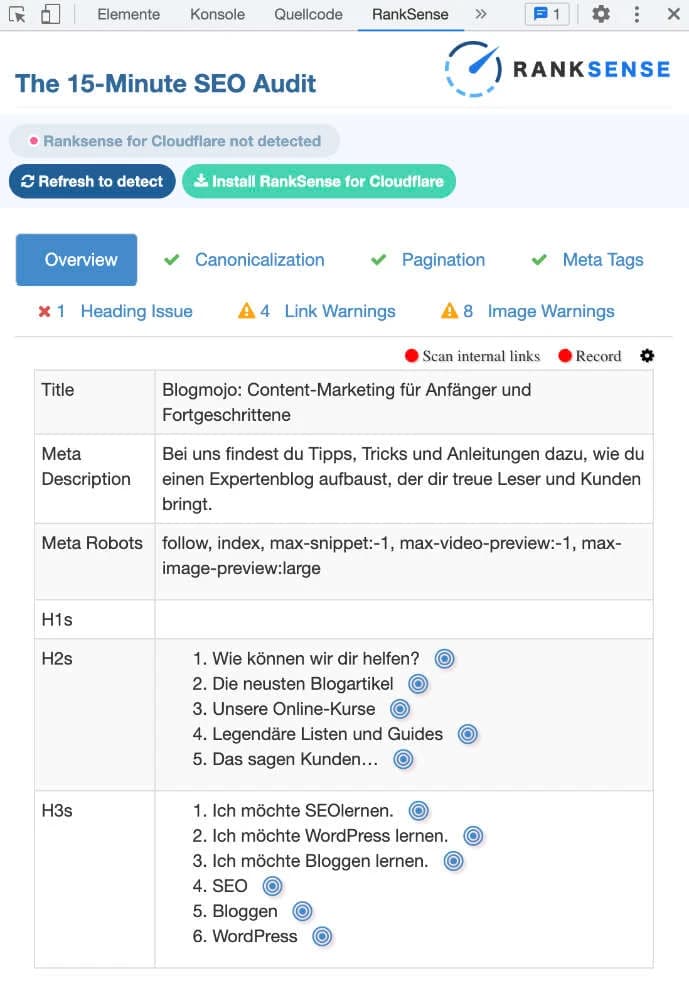Click bullseye icon beside "Das sagen Kunden…"
This screenshot has height=1000, width=689.
tap(402, 759)
